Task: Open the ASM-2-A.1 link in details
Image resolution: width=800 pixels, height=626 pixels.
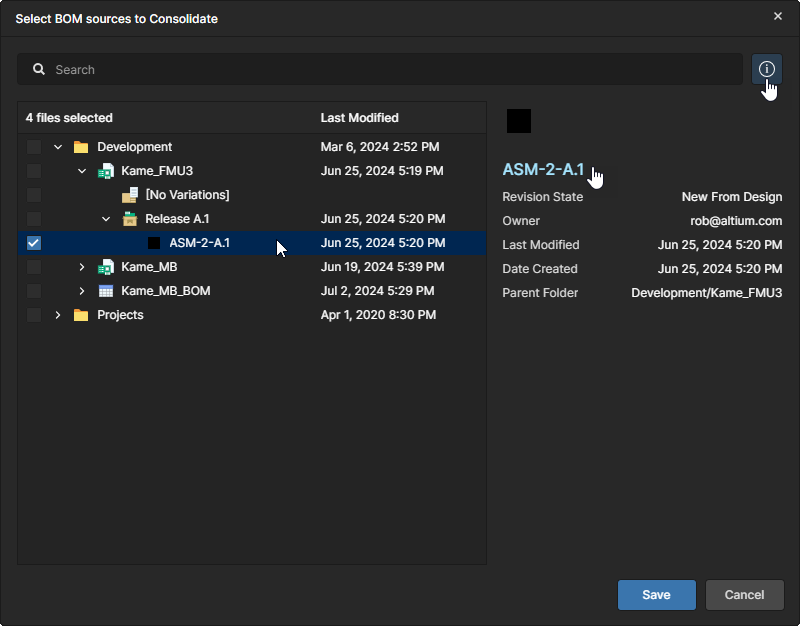Action: click(543, 169)
